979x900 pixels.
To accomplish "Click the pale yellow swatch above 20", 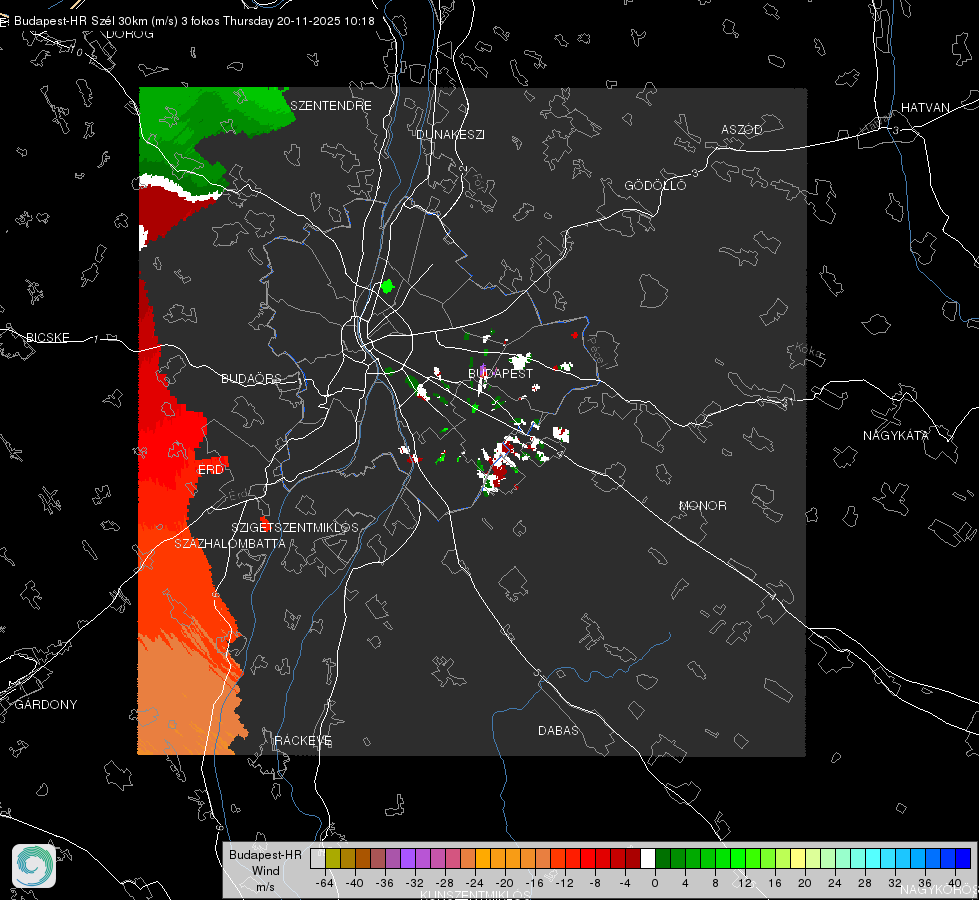I will pos(798,859).
